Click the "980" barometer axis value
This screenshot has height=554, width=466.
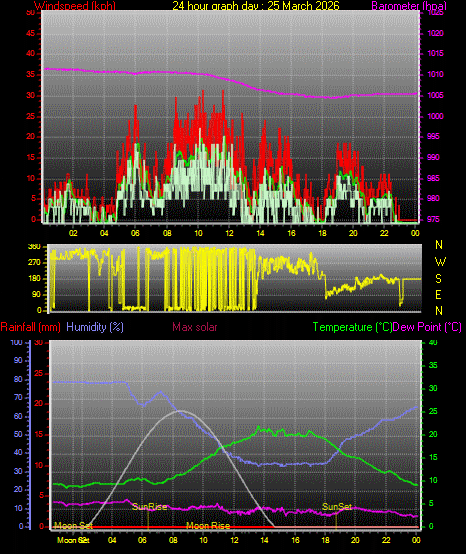coord(433,199)
